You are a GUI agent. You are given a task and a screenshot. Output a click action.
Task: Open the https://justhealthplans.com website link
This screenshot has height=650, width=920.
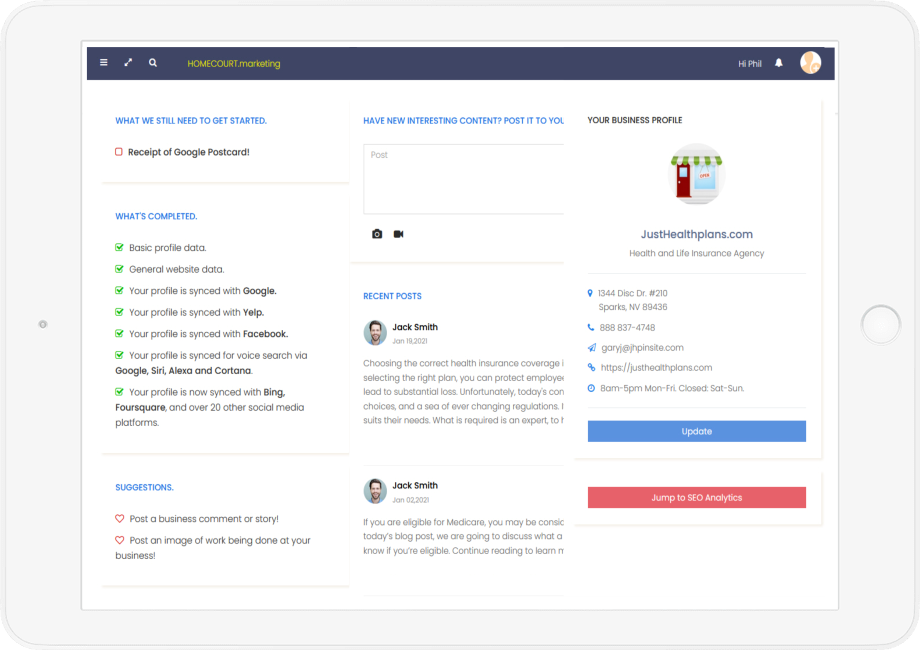pos(655,368)
